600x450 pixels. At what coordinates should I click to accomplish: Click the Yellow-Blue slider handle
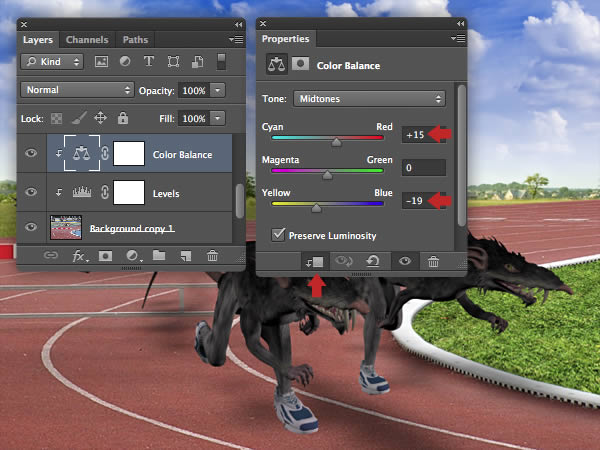point(316,208)
